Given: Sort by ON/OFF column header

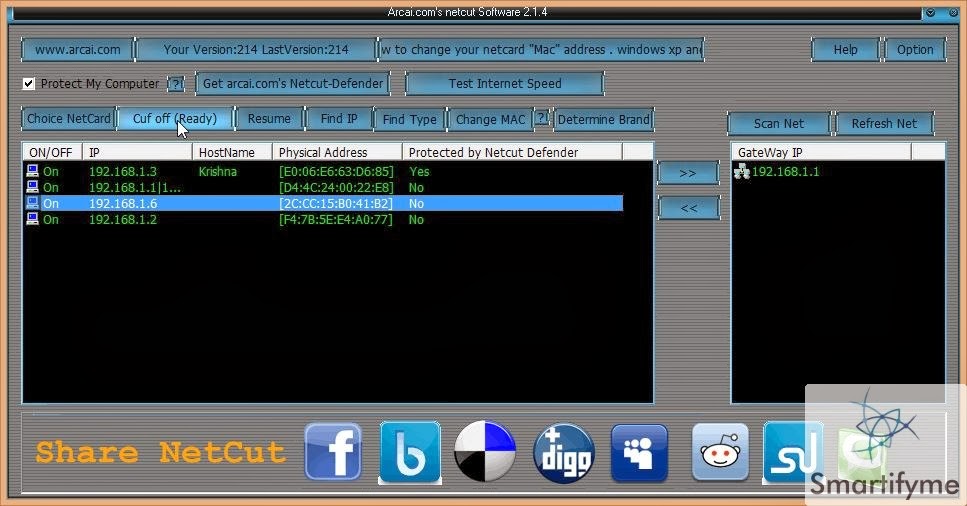Looking at the screenshot, I should (x=52, y=152).
